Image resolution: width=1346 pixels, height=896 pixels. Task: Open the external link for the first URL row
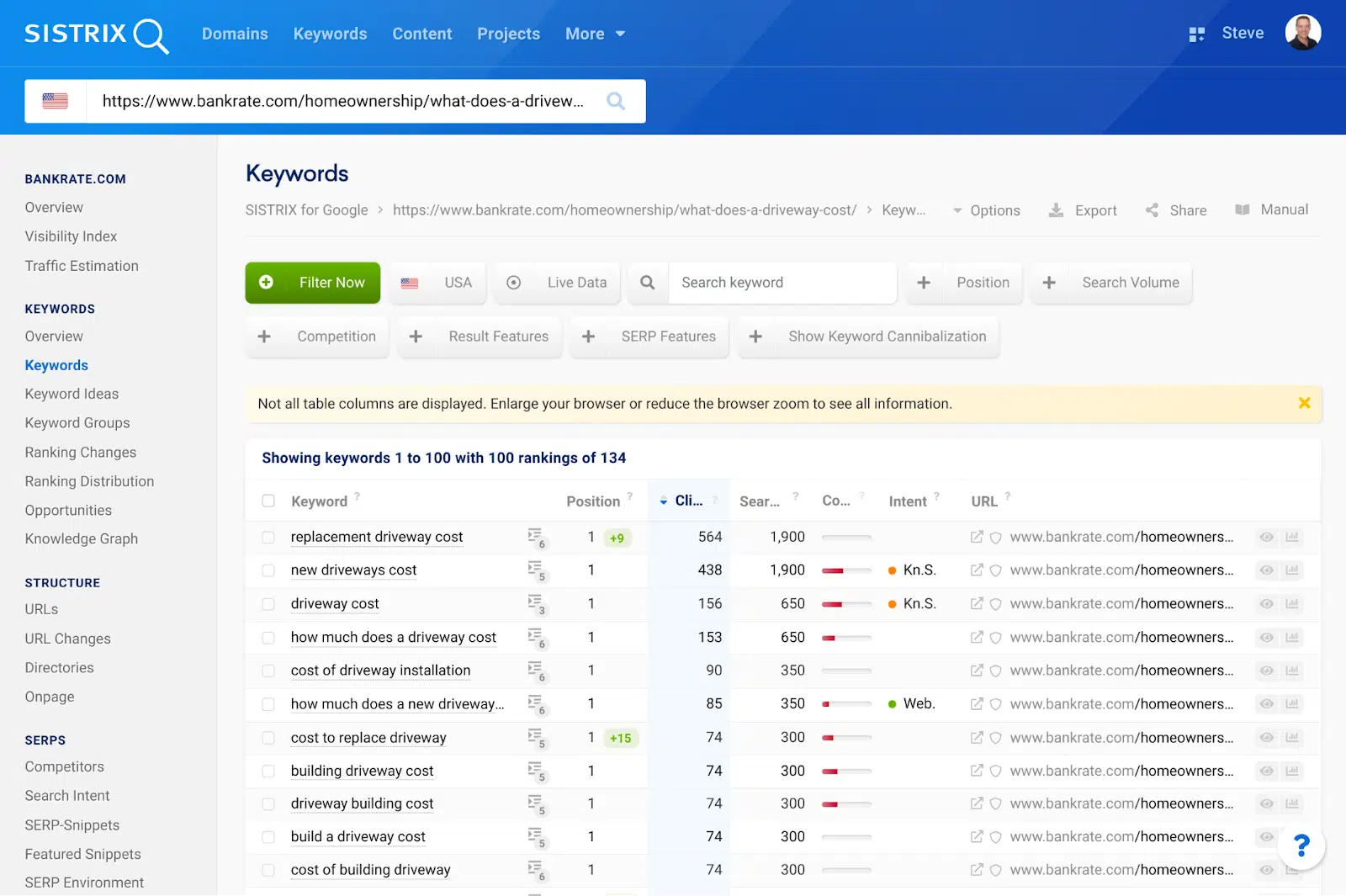point(977,537)
